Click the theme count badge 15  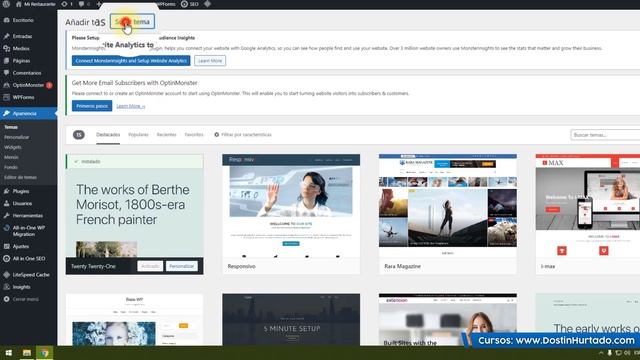pos(79,135)
